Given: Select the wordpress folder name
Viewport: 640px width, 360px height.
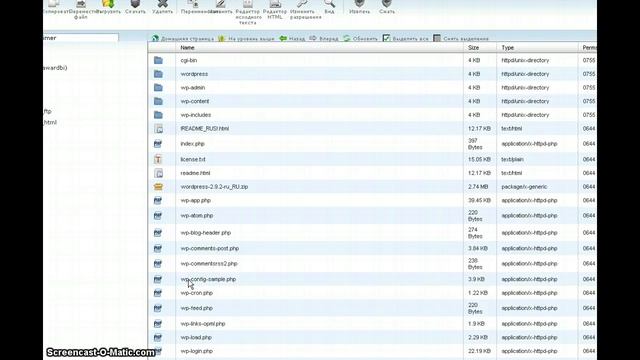Looking at the screenshot, I should tap(194, 74).
